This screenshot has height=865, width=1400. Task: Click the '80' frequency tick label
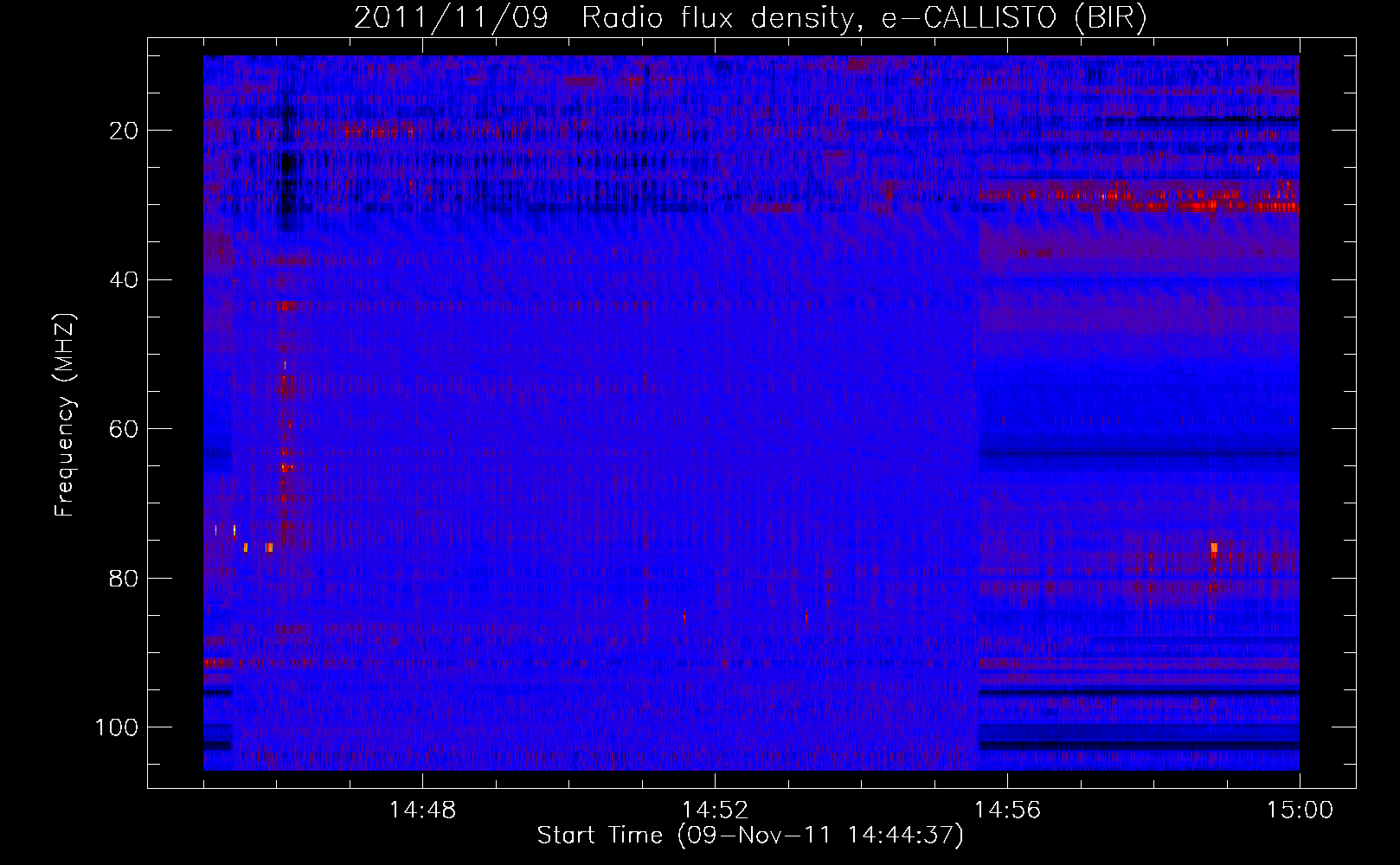tap(124, 578)
